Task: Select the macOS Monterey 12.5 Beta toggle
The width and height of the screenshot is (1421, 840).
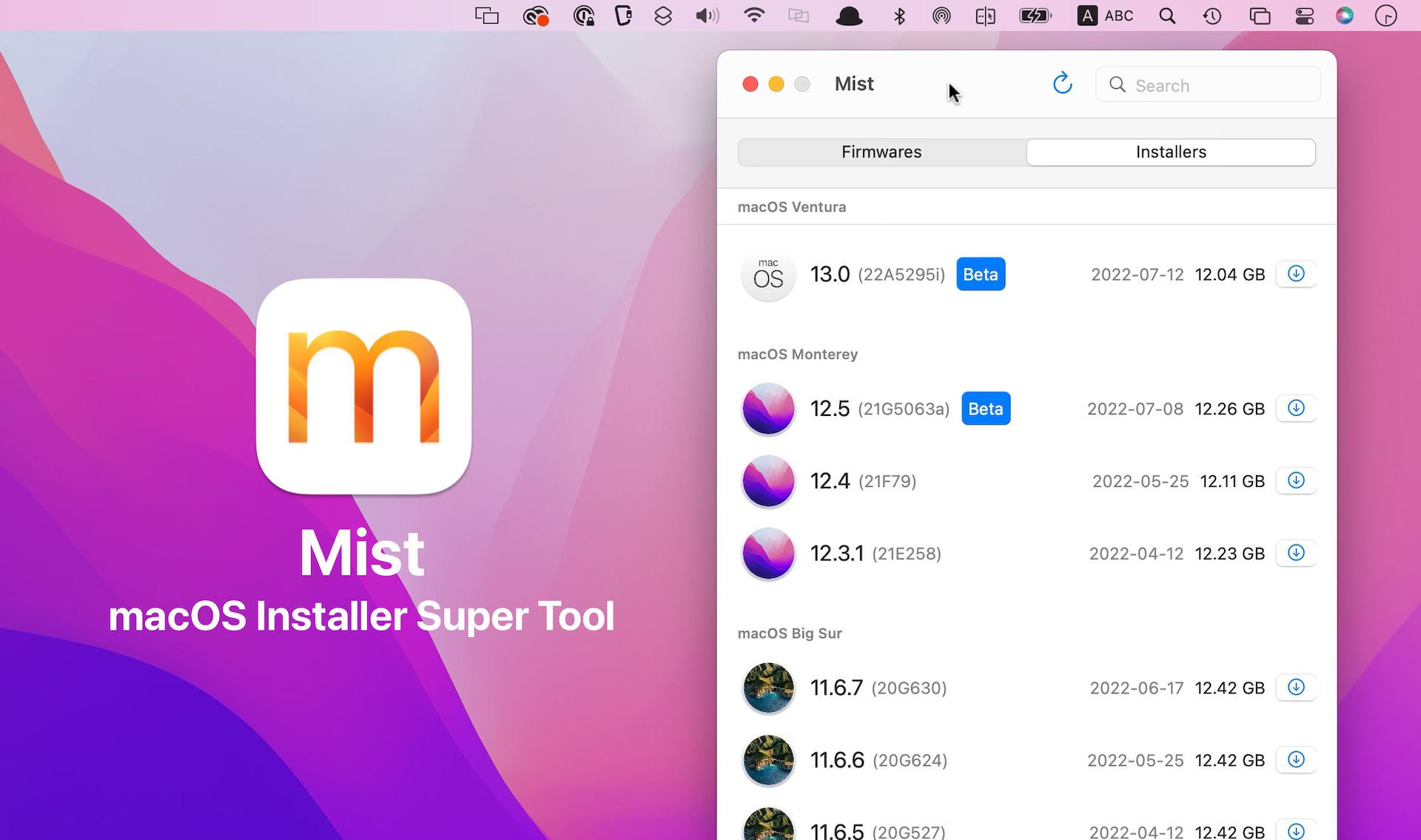Action: (x=985, y=408)
